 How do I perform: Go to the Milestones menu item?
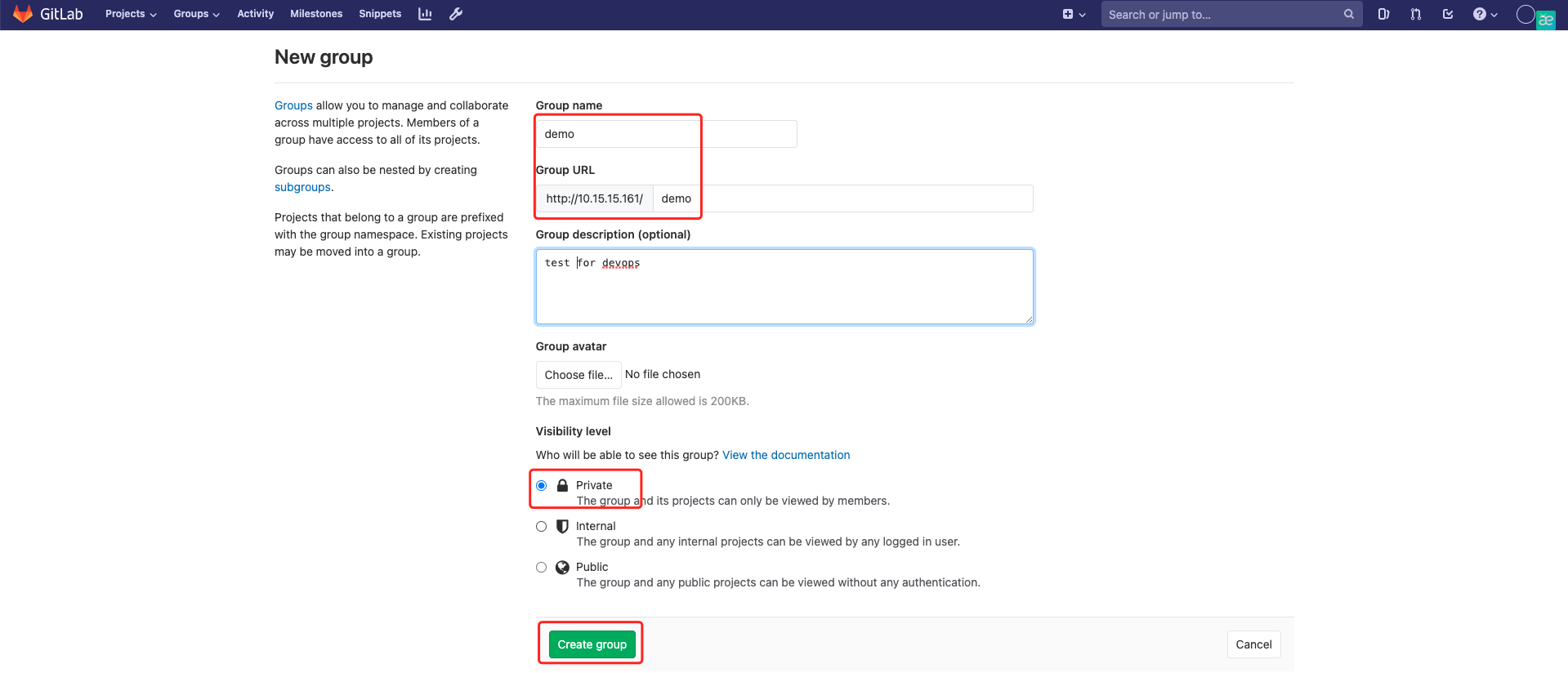316,14
